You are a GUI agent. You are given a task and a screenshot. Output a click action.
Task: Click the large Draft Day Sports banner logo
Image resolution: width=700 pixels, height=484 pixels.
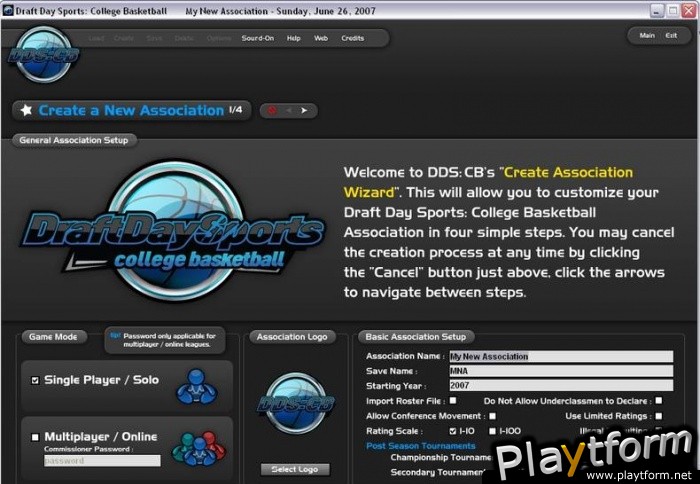(174, 234)
